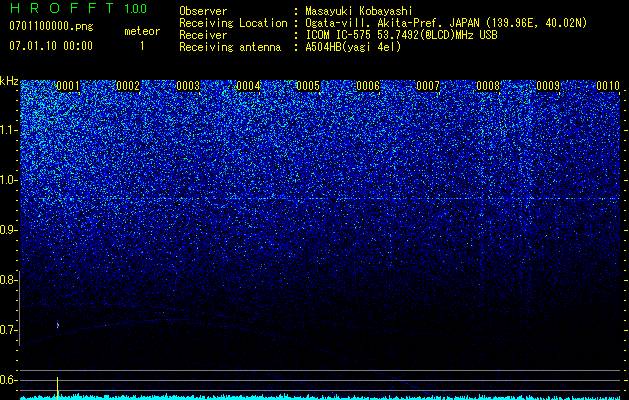The image size is (629, 400).
Task: Click the 0.6 frequency axis label
Action: click(x=8, y=380)
